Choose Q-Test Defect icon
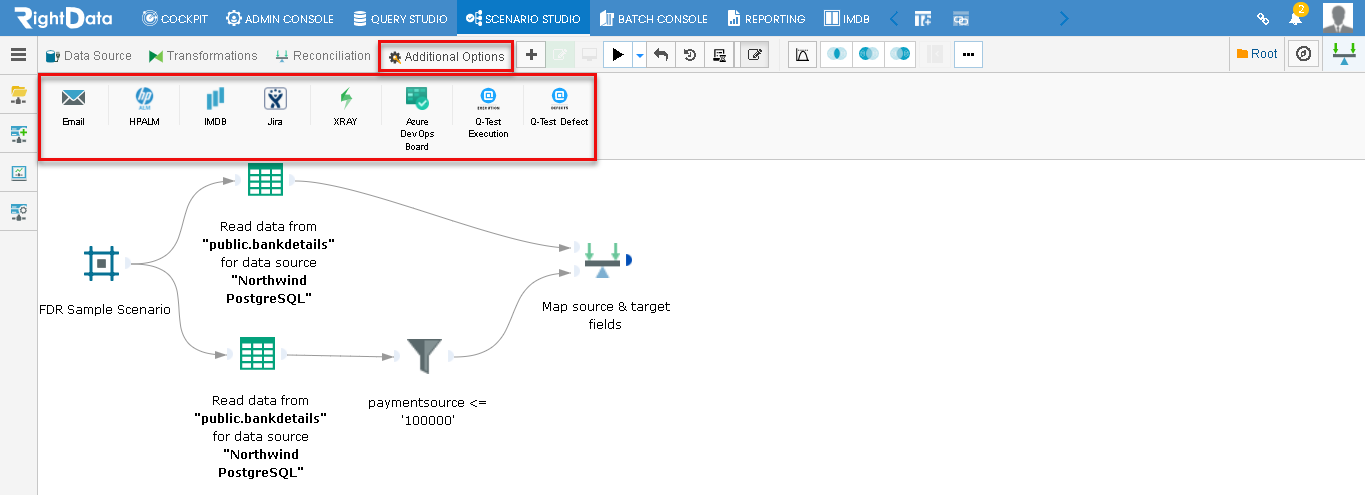The image size is (1365, 495). tap(559, 98)
